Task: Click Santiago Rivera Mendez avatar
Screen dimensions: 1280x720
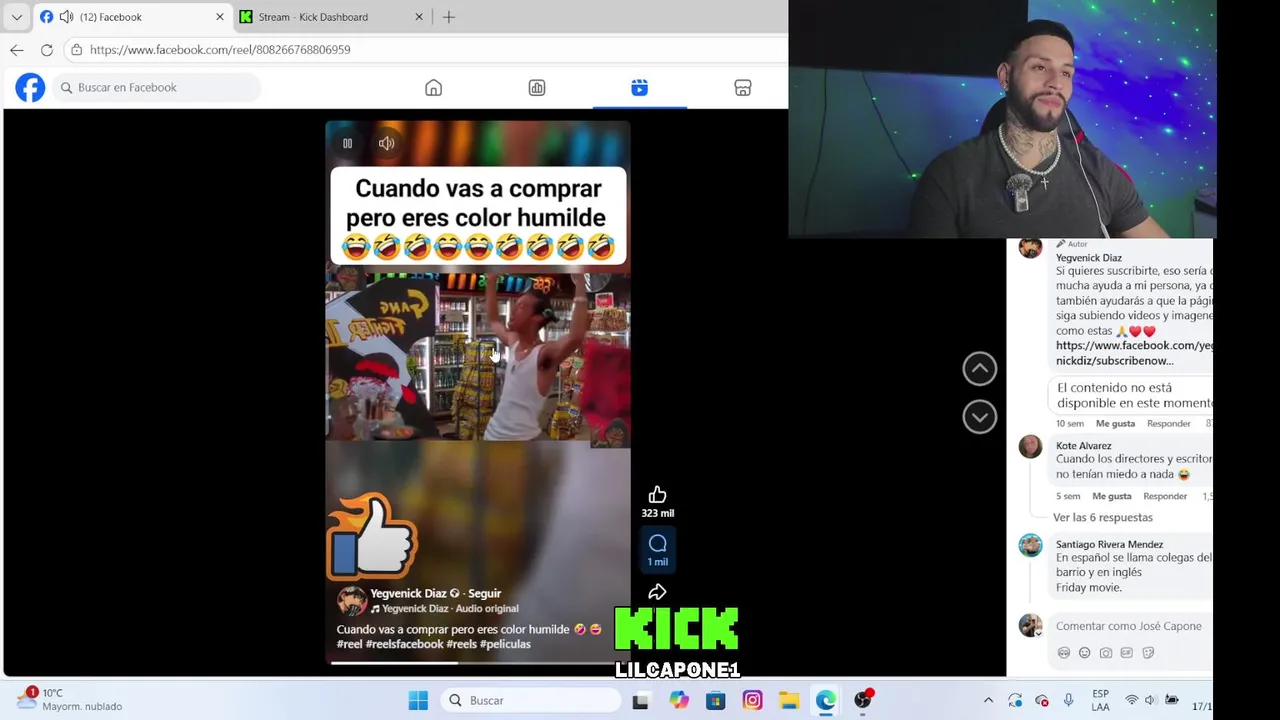Action: [1031, 545]
